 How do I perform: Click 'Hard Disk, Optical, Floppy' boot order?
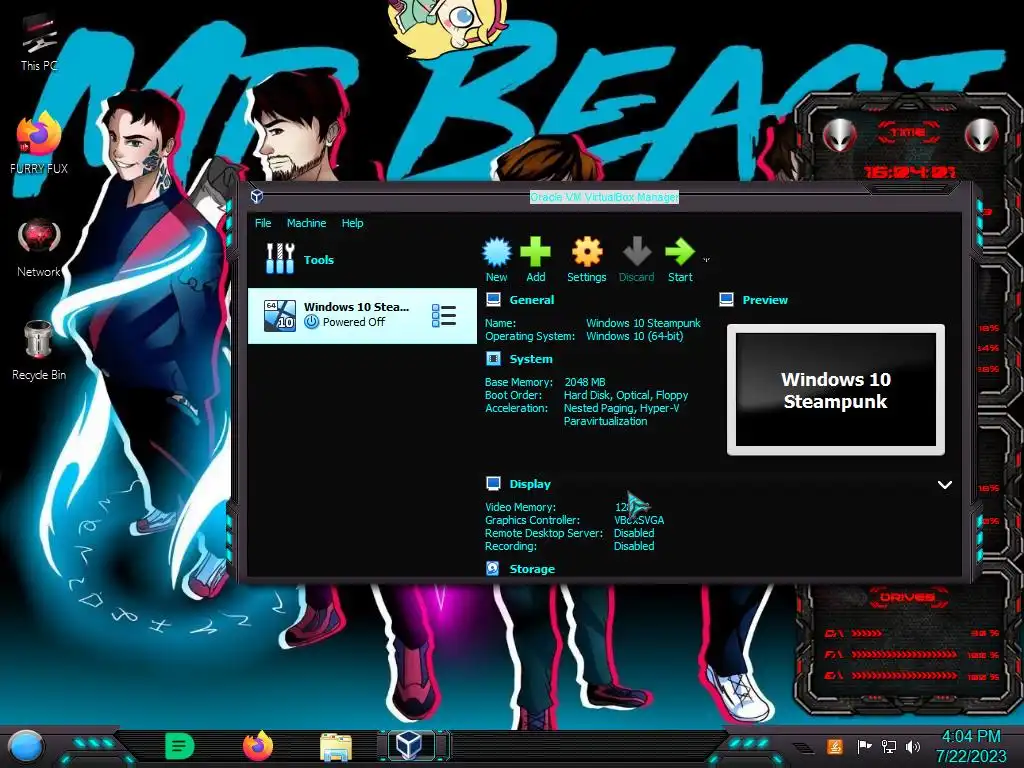coord(626,395)
